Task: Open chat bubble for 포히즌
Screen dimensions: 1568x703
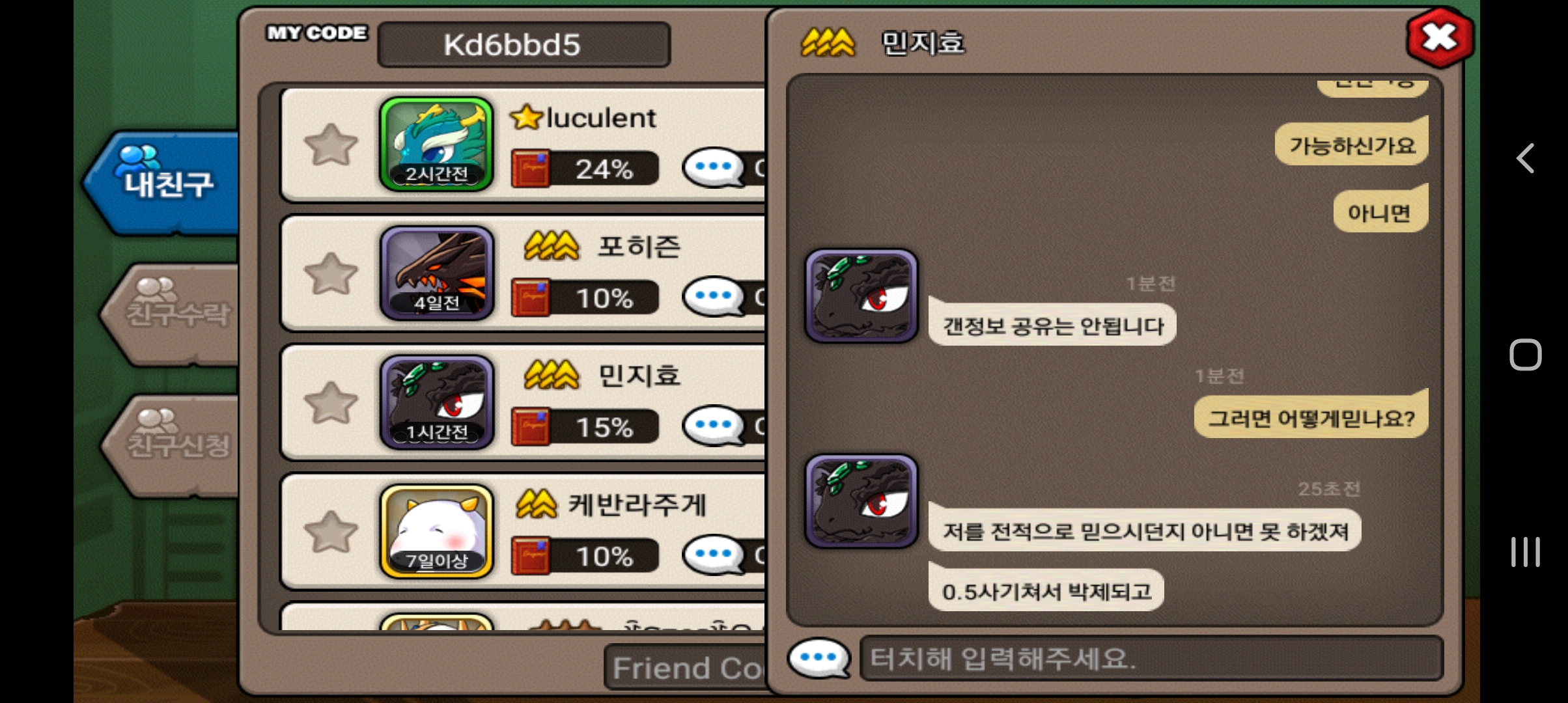Action: [714, 297]
